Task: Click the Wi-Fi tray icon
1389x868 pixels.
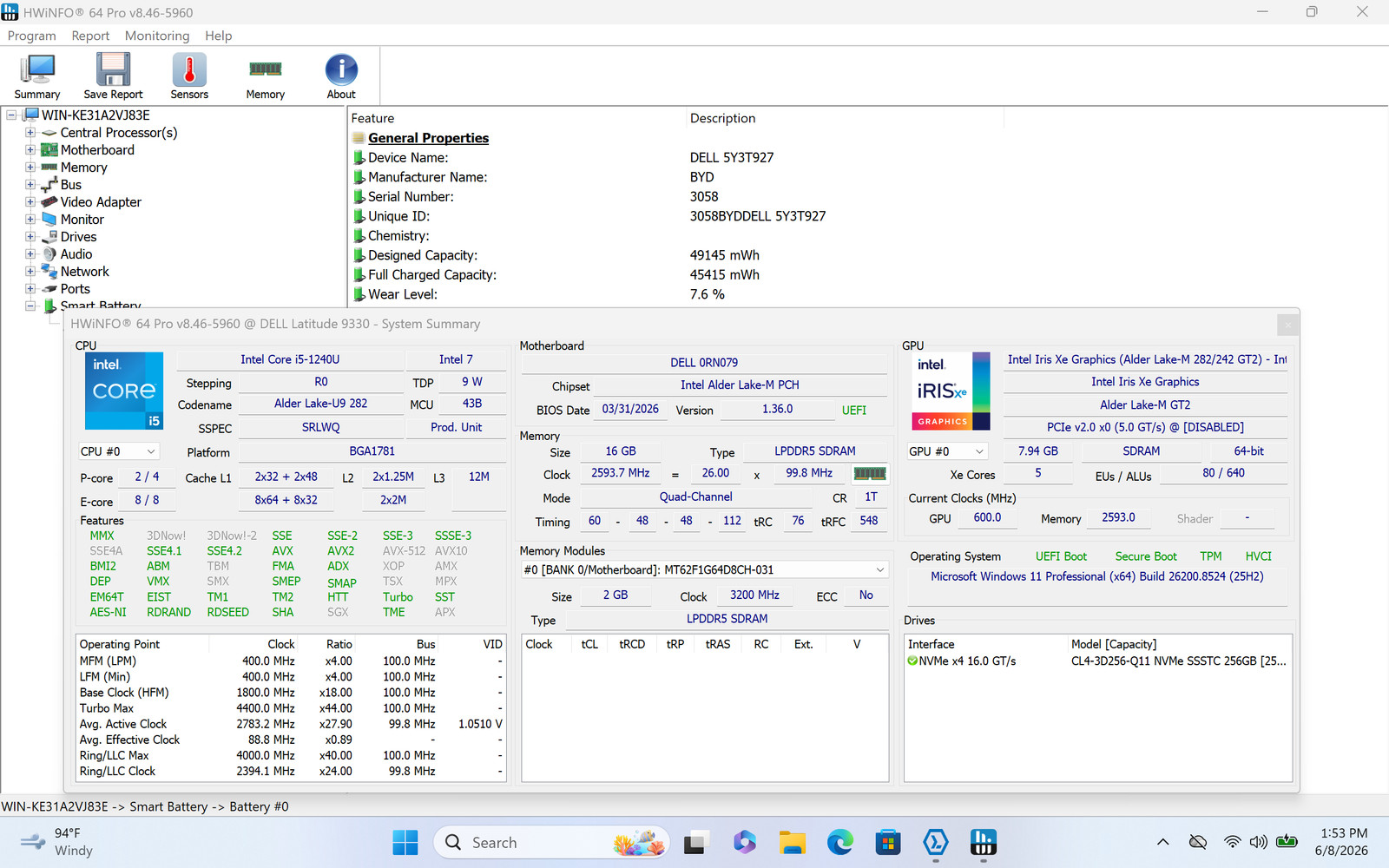Action: point(1232,842)
